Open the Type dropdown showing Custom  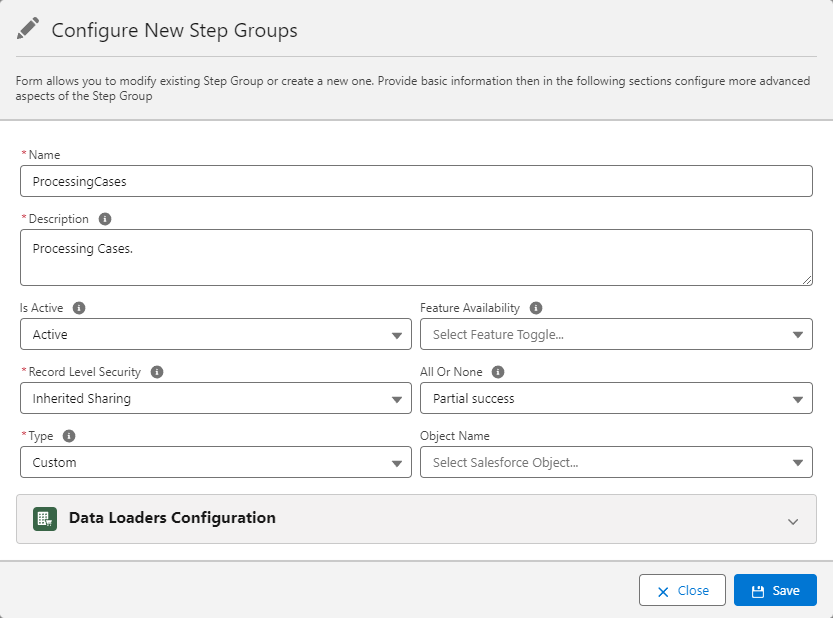click(215, 463)
